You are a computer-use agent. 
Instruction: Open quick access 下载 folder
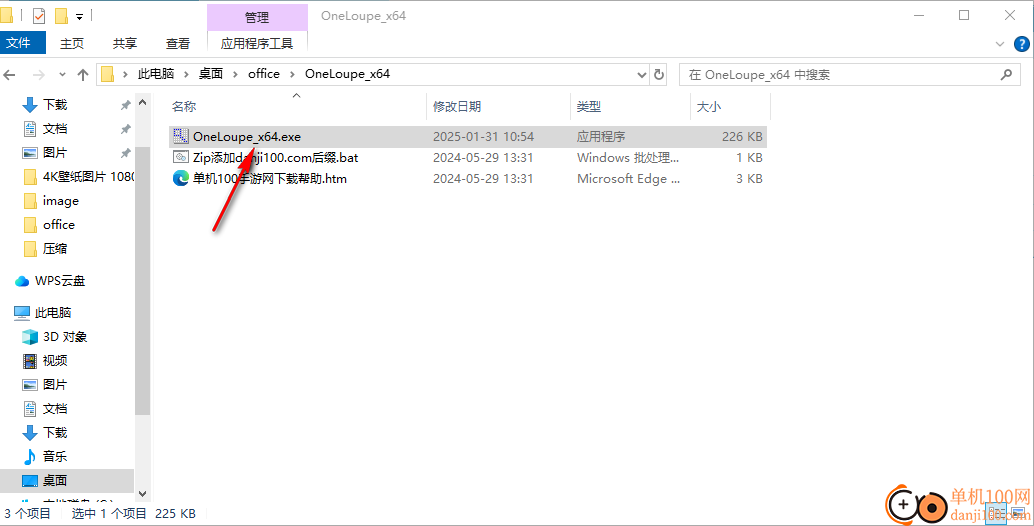pyautogui.click(x=55, y=104)
